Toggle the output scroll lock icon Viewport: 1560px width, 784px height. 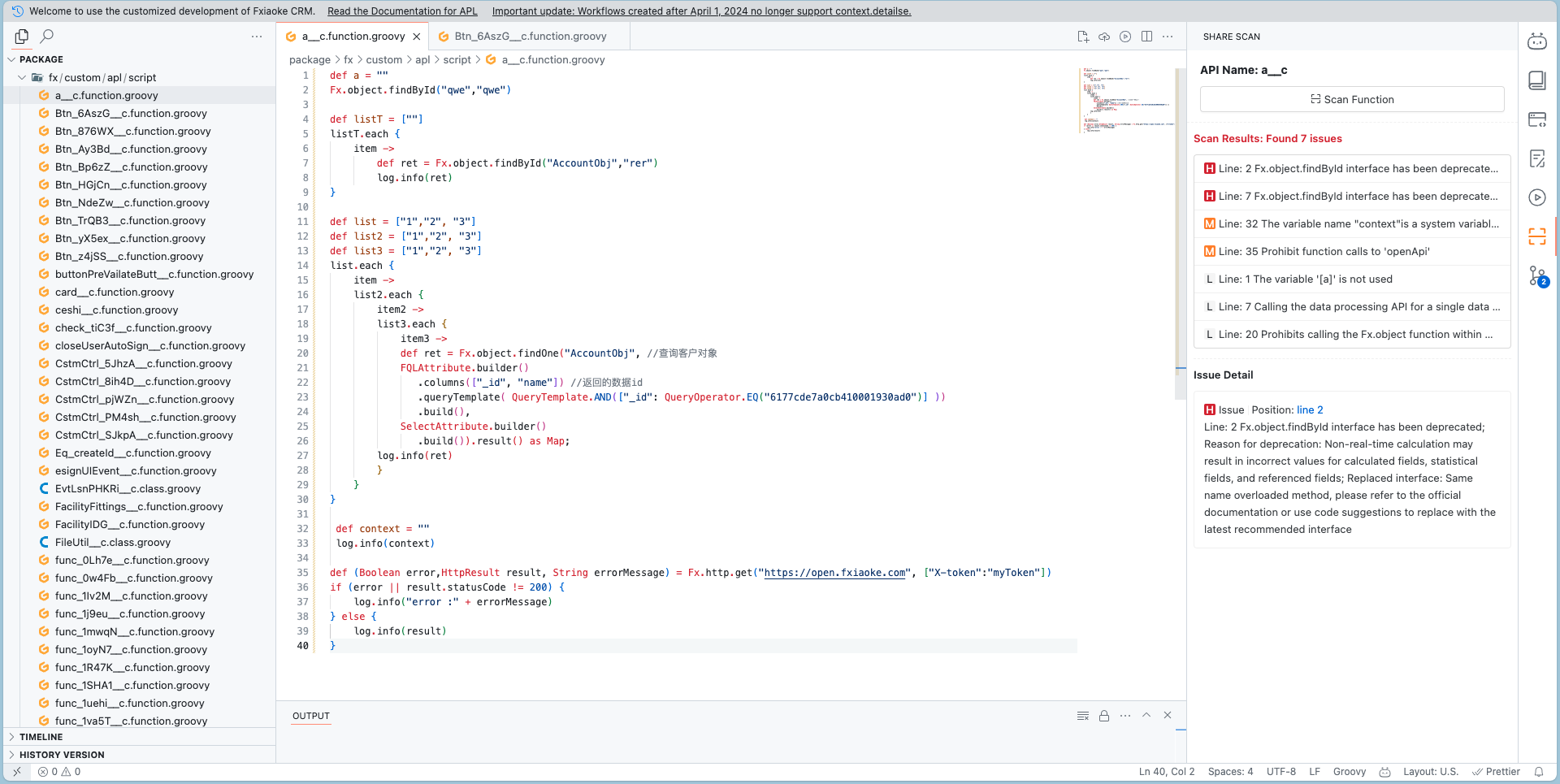(1104, 716)
